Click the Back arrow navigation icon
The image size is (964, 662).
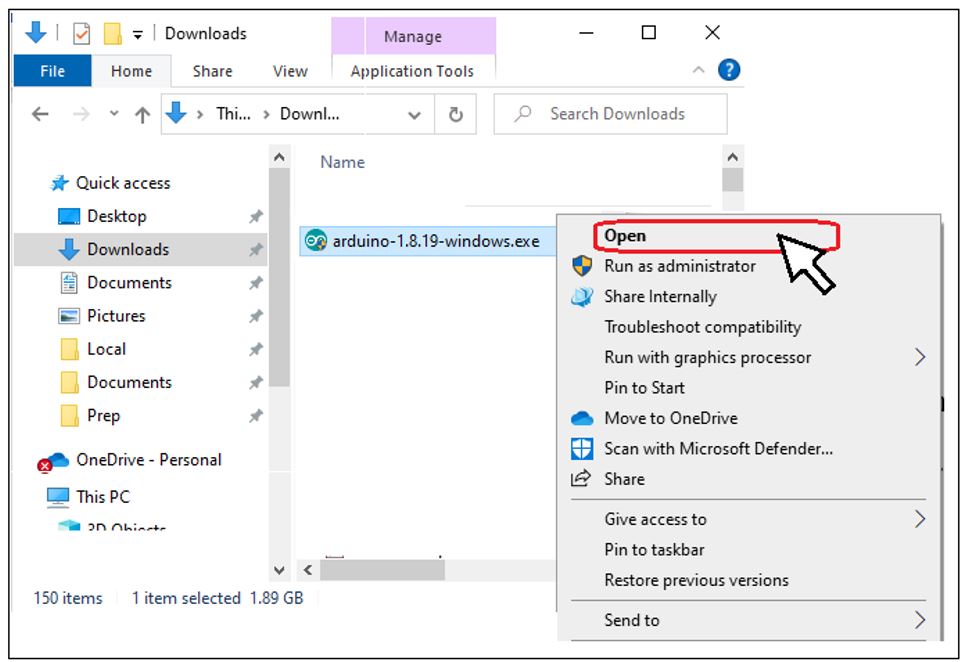pyautogui.click(x=40, y=114)
